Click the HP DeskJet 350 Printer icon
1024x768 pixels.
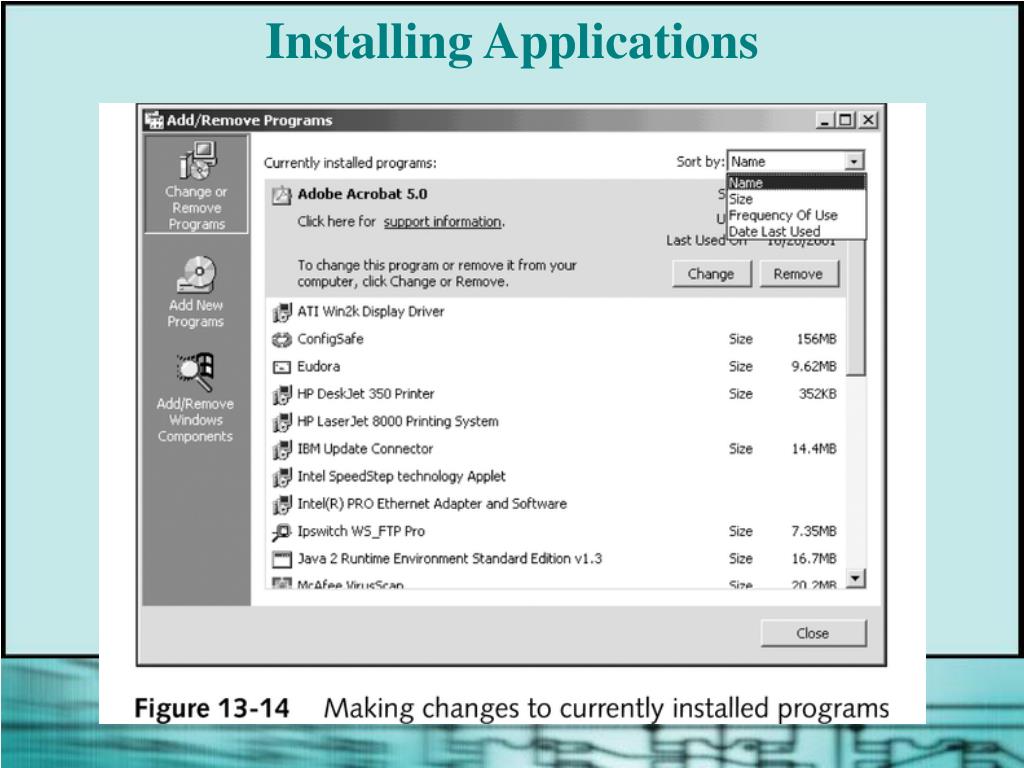pos(281,394)
